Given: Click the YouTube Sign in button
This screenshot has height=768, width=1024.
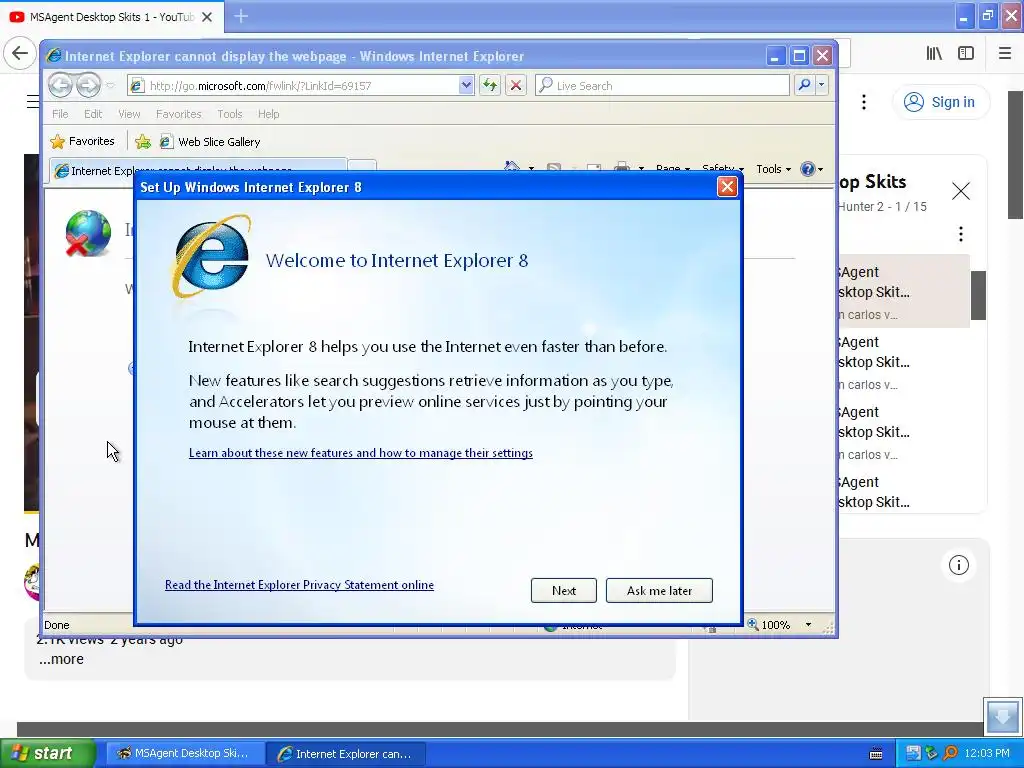Looking at the screenshot, I should click(x=940, y=102).
